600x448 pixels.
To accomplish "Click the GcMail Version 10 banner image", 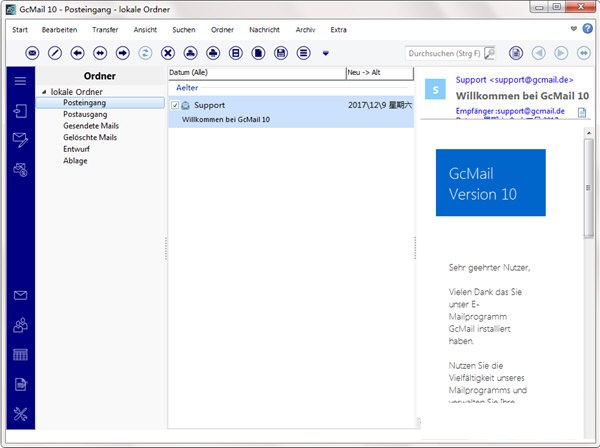I will pyautogui.click(x=491, y=182).
